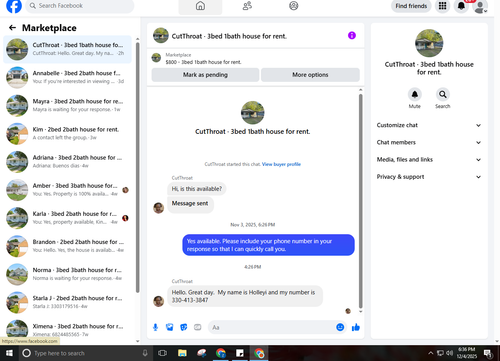Expand Media, files and links section
500x361 pixels.
429,160
